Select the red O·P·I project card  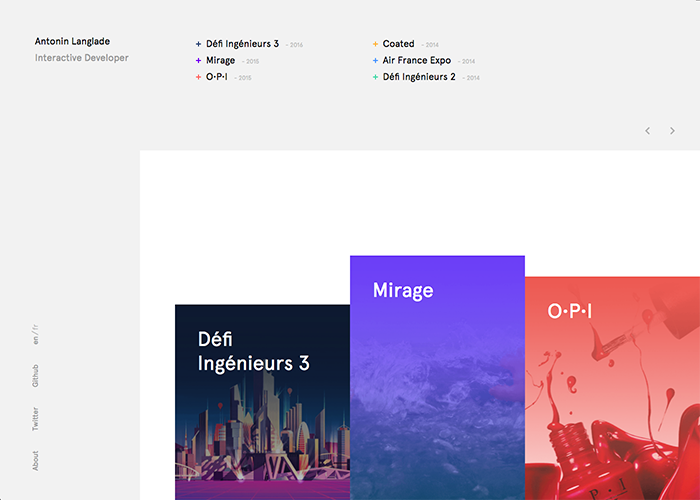[612, 388]
